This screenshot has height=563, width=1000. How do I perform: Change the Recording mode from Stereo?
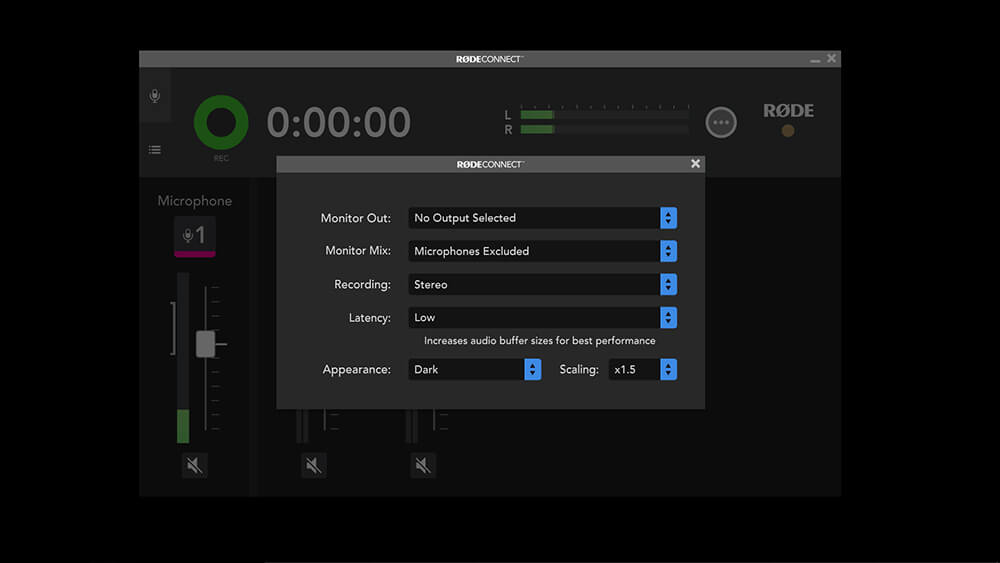[x=542, y=284]
